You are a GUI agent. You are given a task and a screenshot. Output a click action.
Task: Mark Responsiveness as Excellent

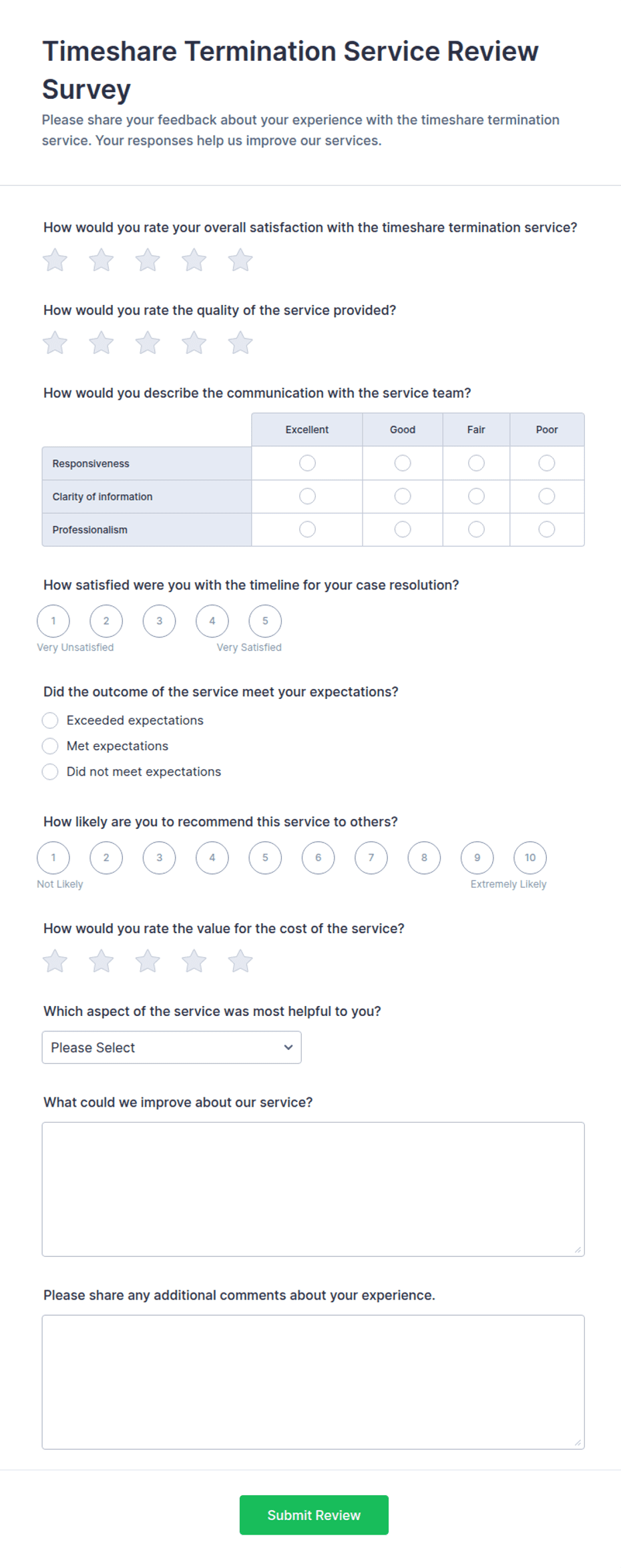[307, 463]
